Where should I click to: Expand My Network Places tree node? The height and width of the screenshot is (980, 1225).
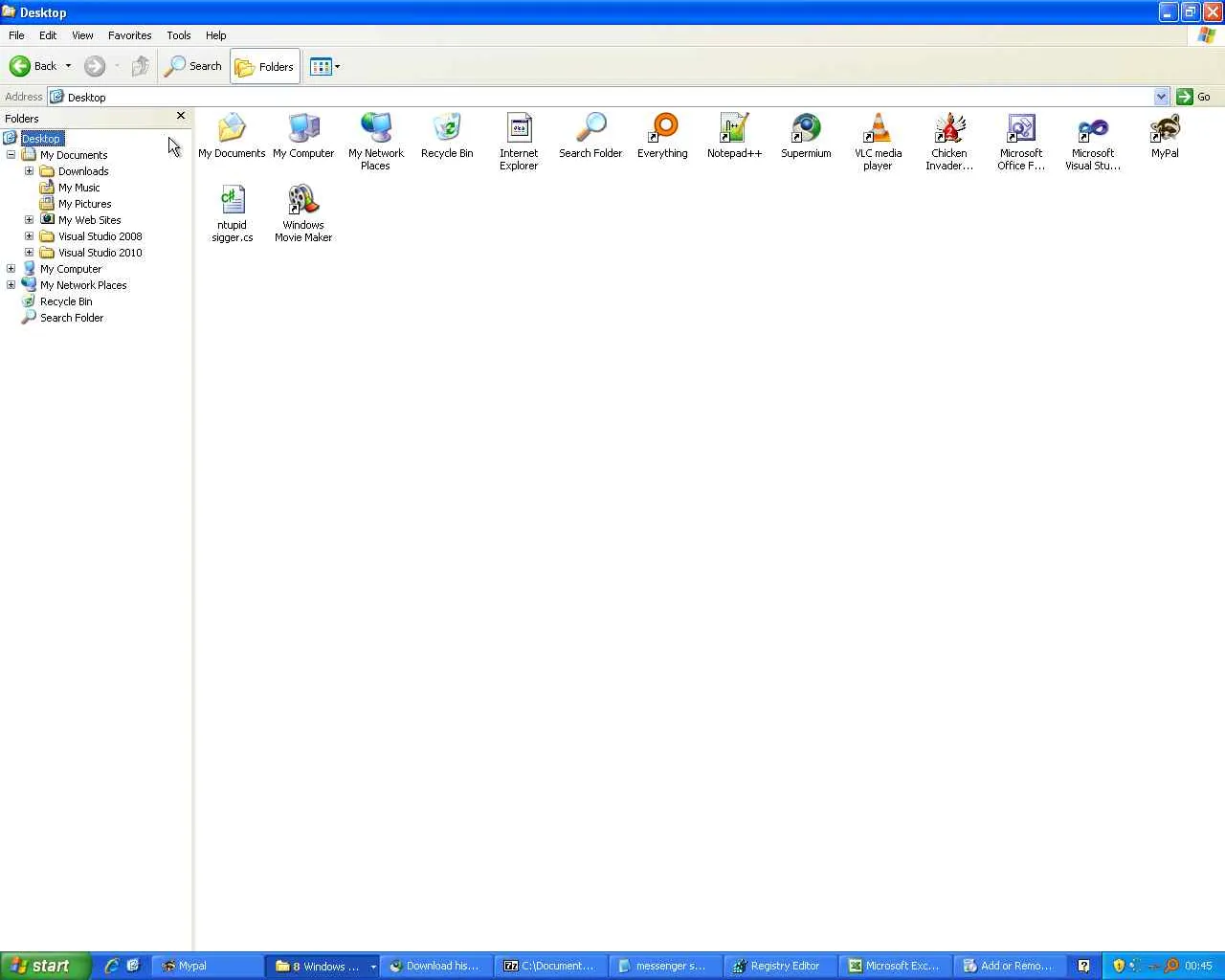11,285
